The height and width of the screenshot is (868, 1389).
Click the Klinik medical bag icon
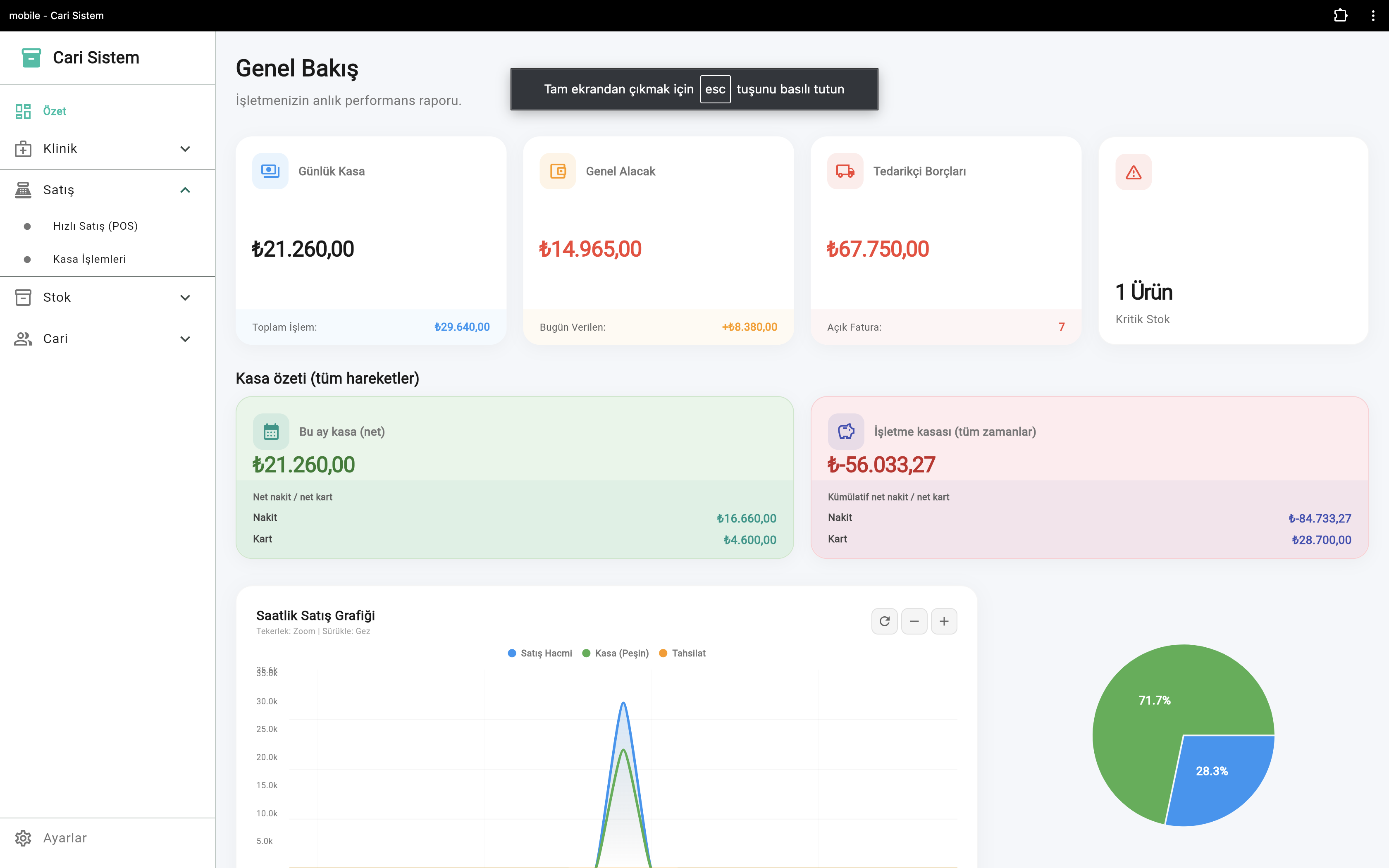coord(23,149)
